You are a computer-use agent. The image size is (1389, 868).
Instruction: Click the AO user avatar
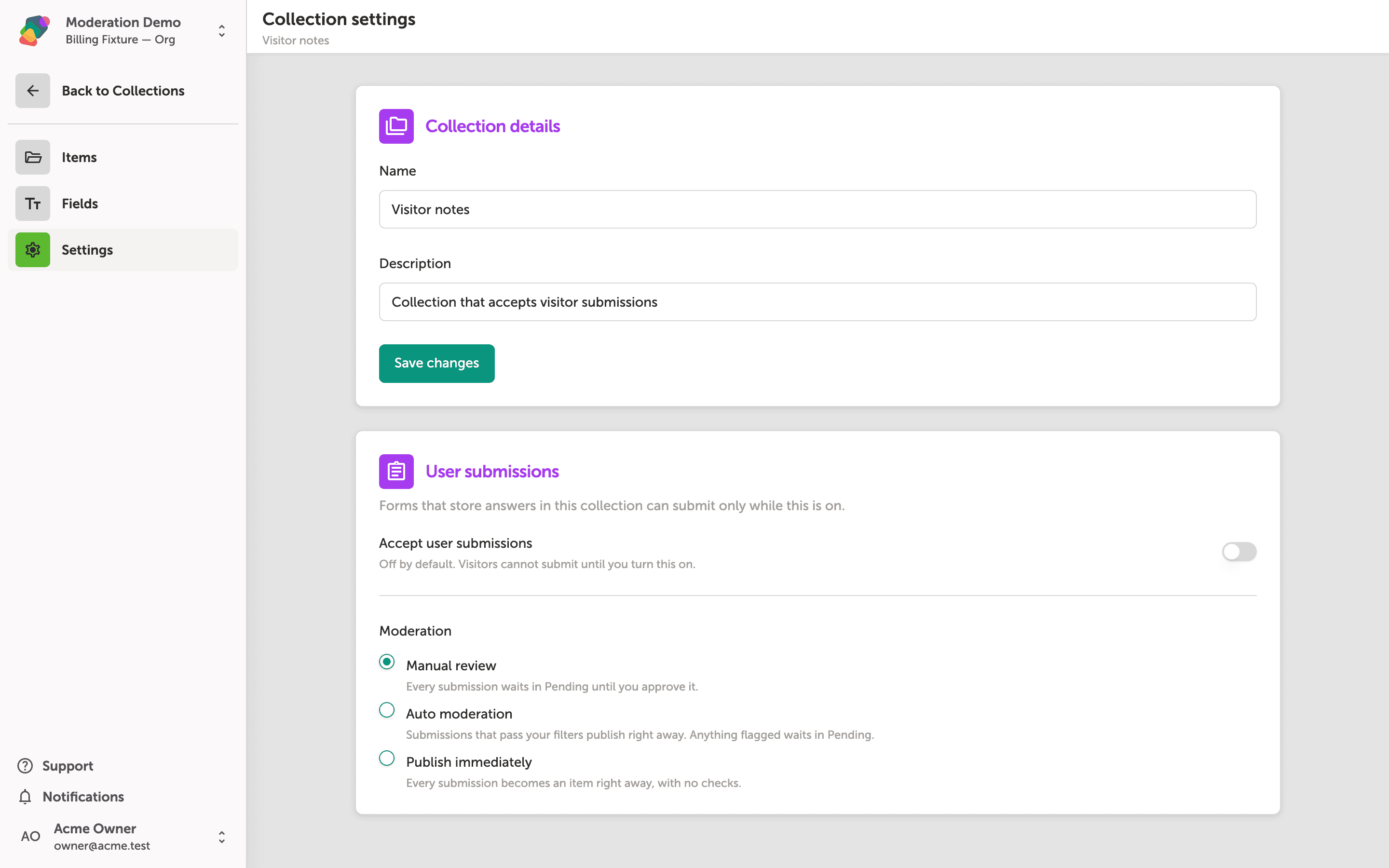pos(30,837)
